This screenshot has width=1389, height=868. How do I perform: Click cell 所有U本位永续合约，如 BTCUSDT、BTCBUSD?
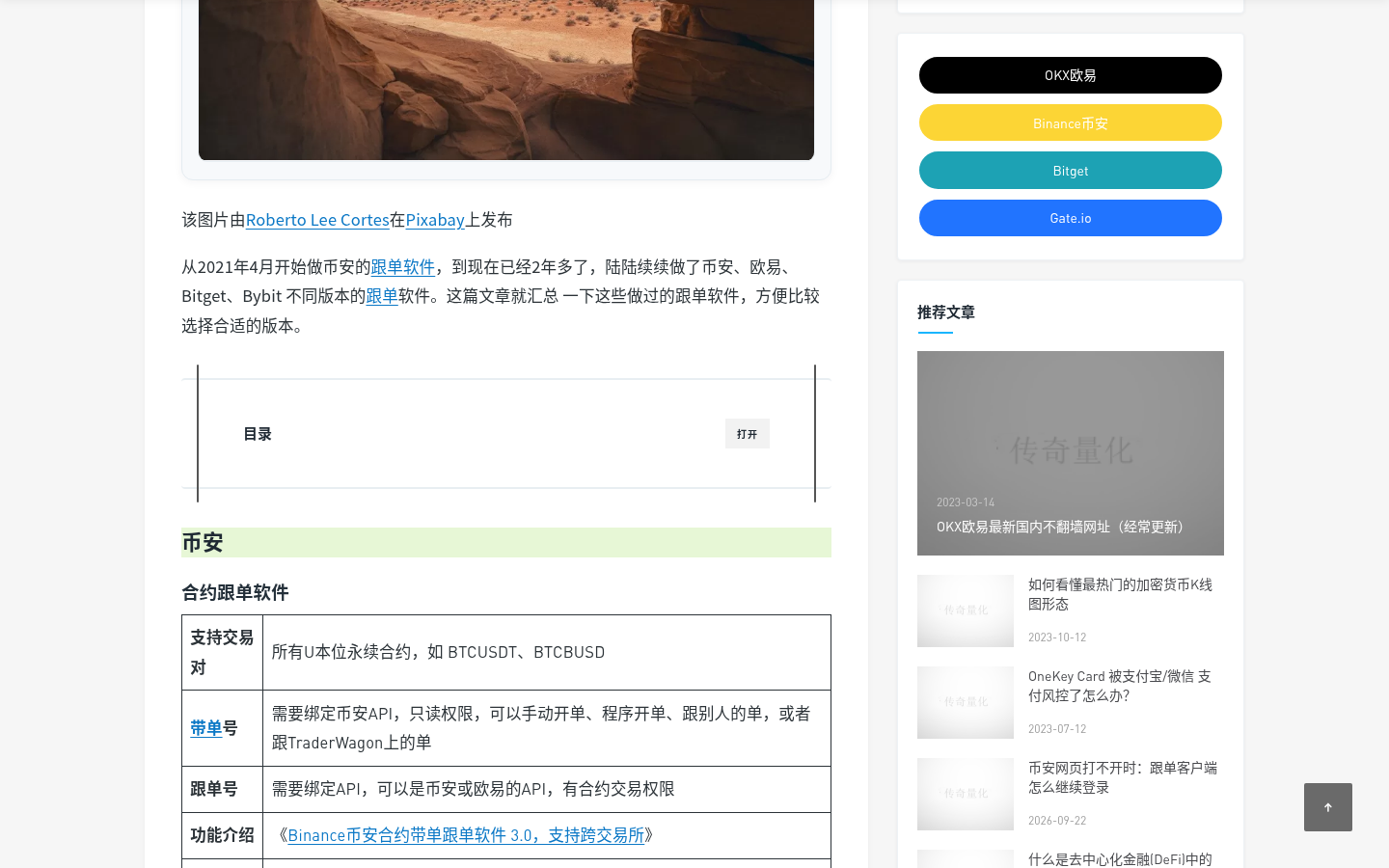(x=547, y=653)
